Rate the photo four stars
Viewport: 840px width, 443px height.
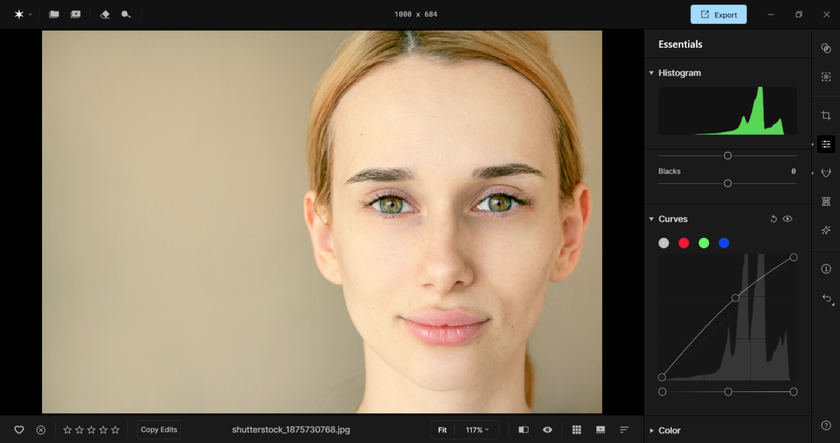103,430
